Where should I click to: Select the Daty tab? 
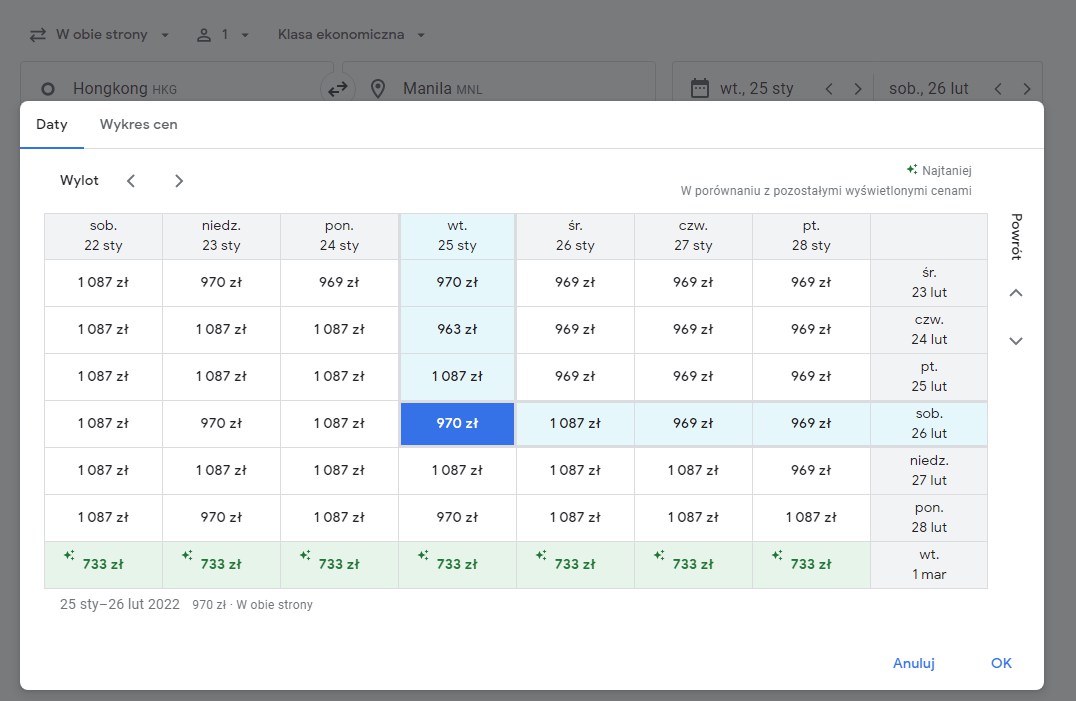pyautogui.click(x=51, y=124)
